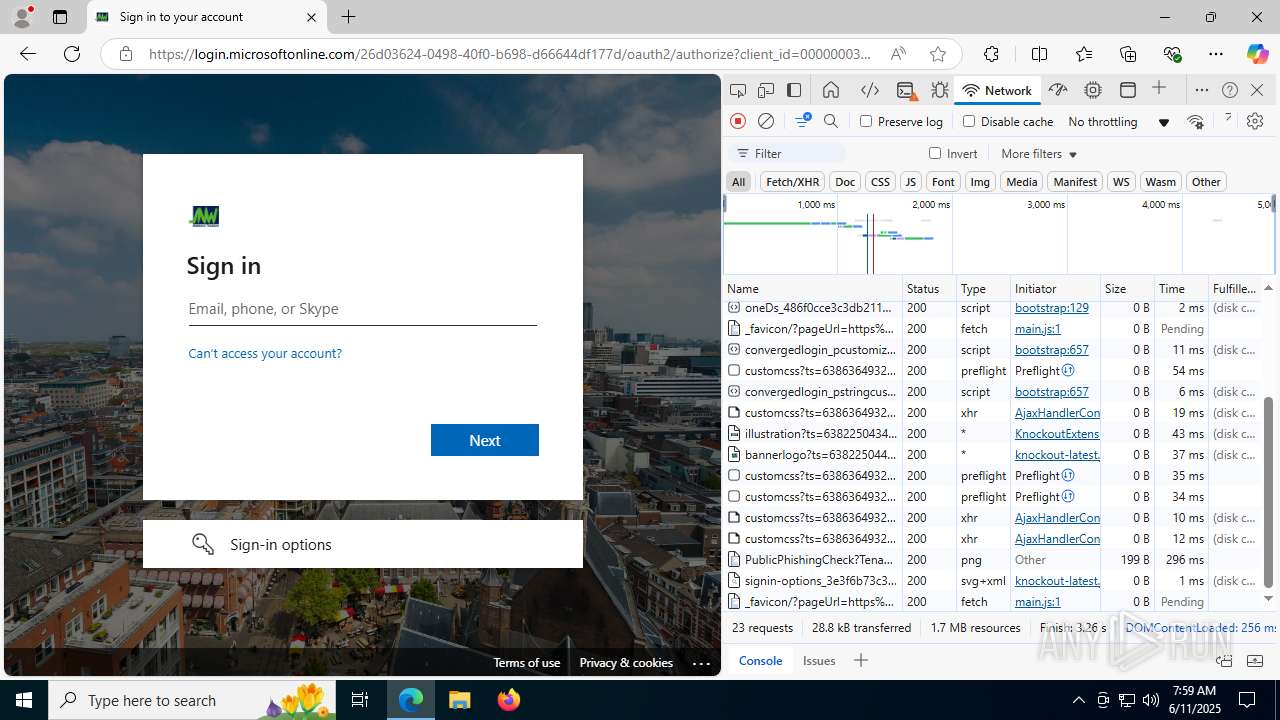
Task: Open DevTools customize ellipsis menu
Action: [x=1202, y=90]
